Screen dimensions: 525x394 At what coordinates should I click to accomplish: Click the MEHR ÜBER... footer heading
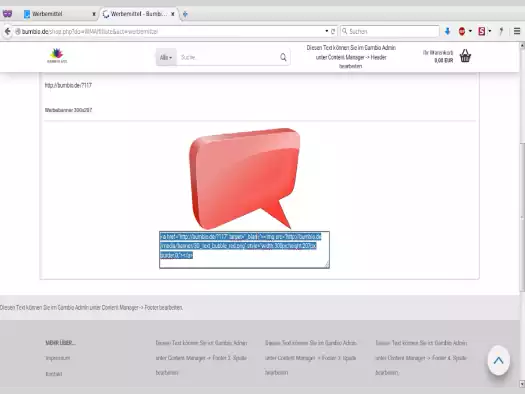(x=61, y=343)
